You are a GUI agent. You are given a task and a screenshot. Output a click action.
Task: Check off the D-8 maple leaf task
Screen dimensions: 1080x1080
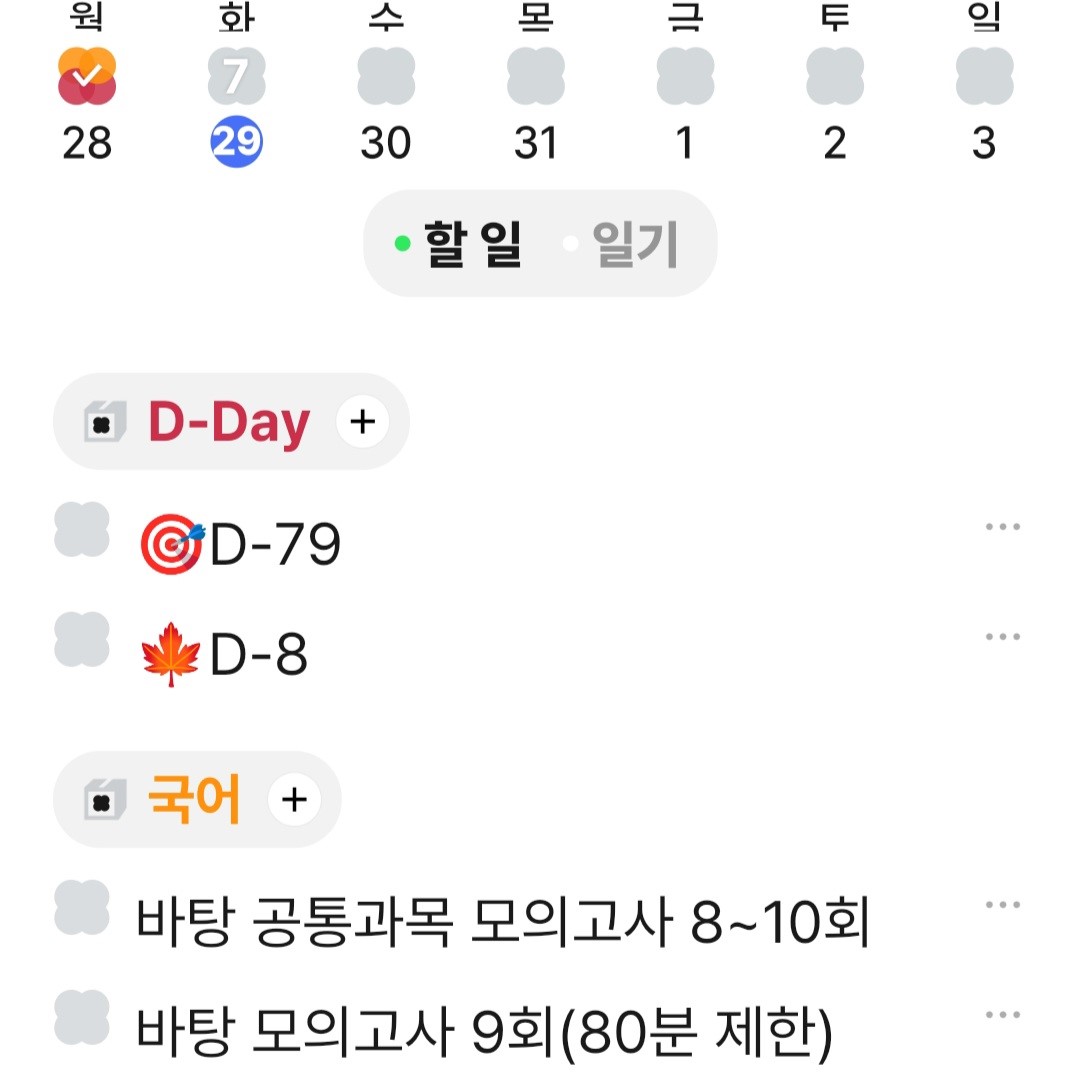click(x=82, y=639)
